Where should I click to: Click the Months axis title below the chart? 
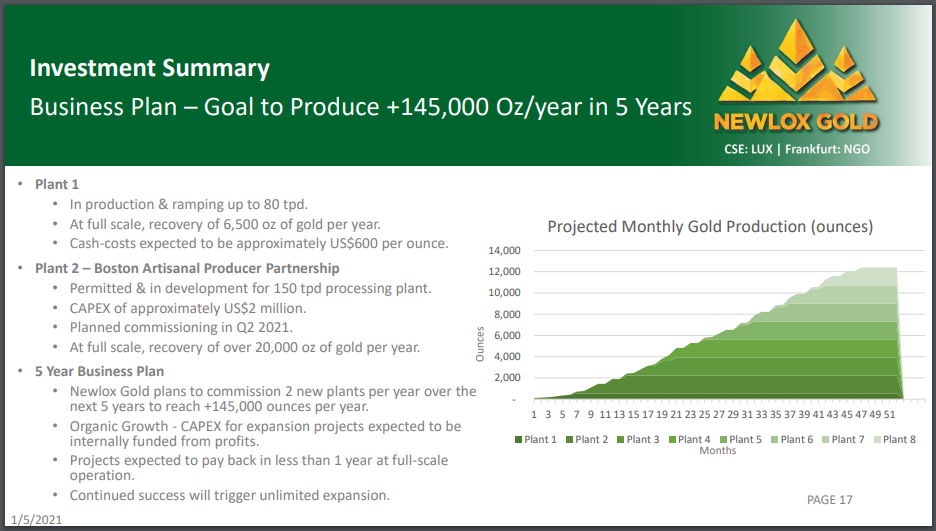[717, 451]
